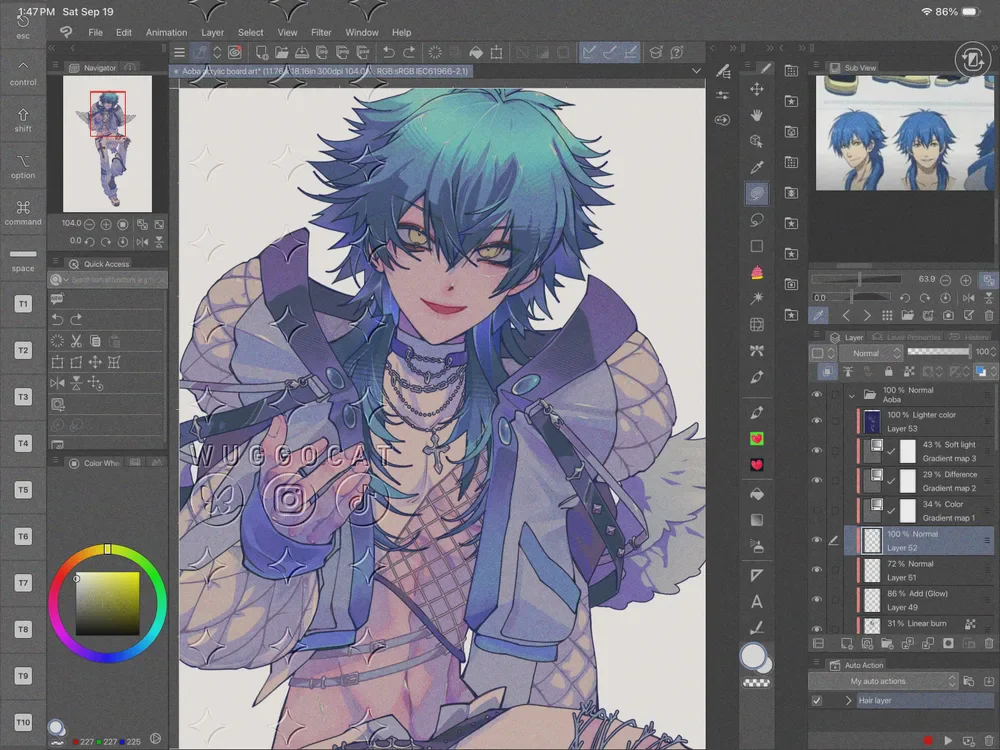Choose the Text tool (letter A)
Screen dimensions: 1000x750
(757, 601)
